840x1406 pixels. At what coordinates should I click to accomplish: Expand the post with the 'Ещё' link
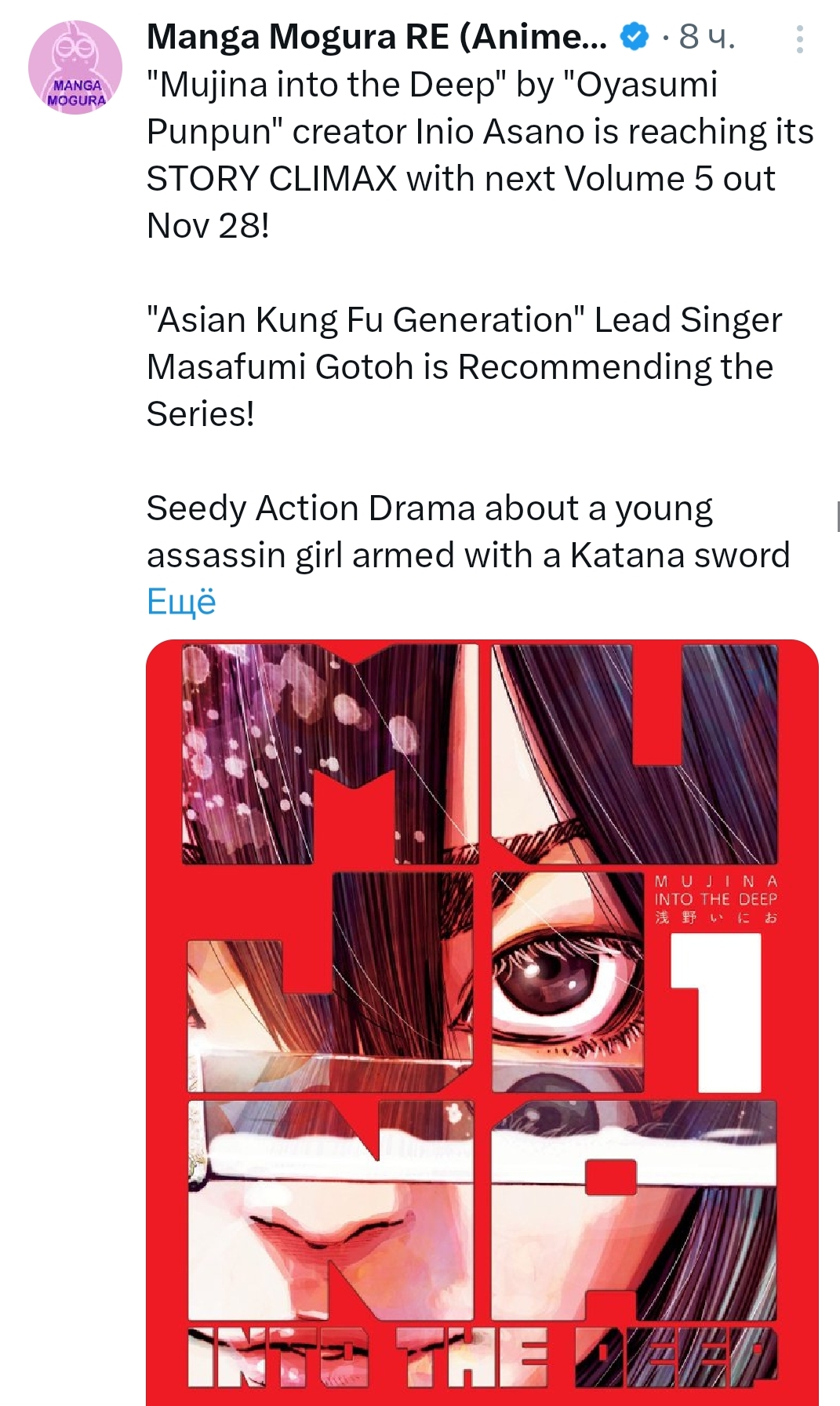tap(181, 602)
